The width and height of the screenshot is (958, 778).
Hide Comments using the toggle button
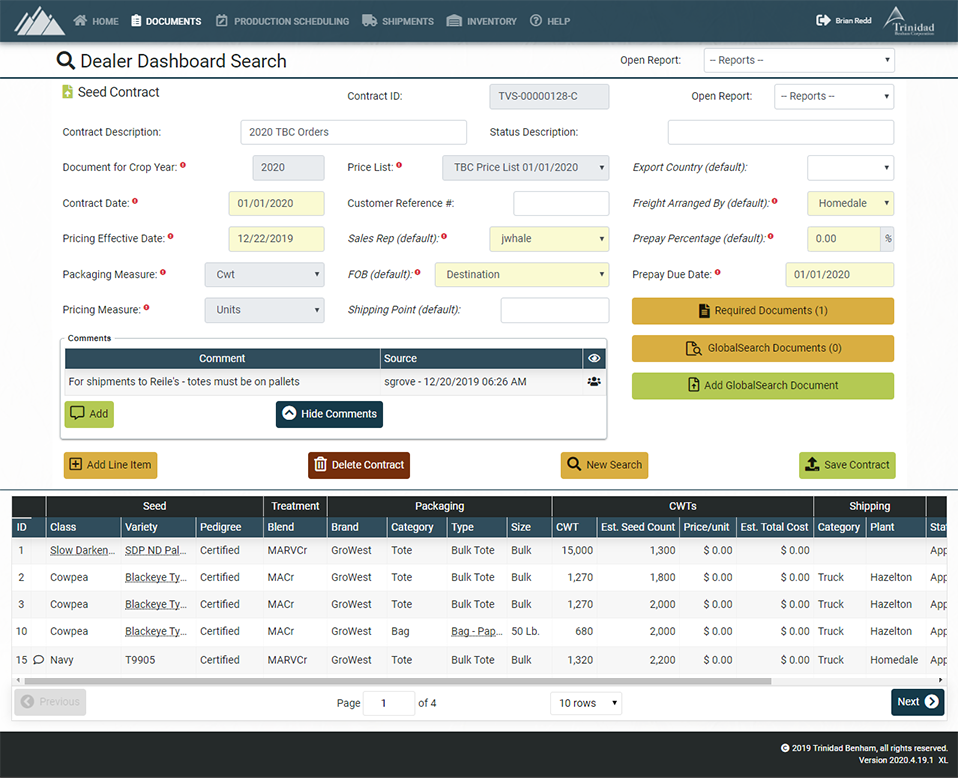tap(329, 414)
